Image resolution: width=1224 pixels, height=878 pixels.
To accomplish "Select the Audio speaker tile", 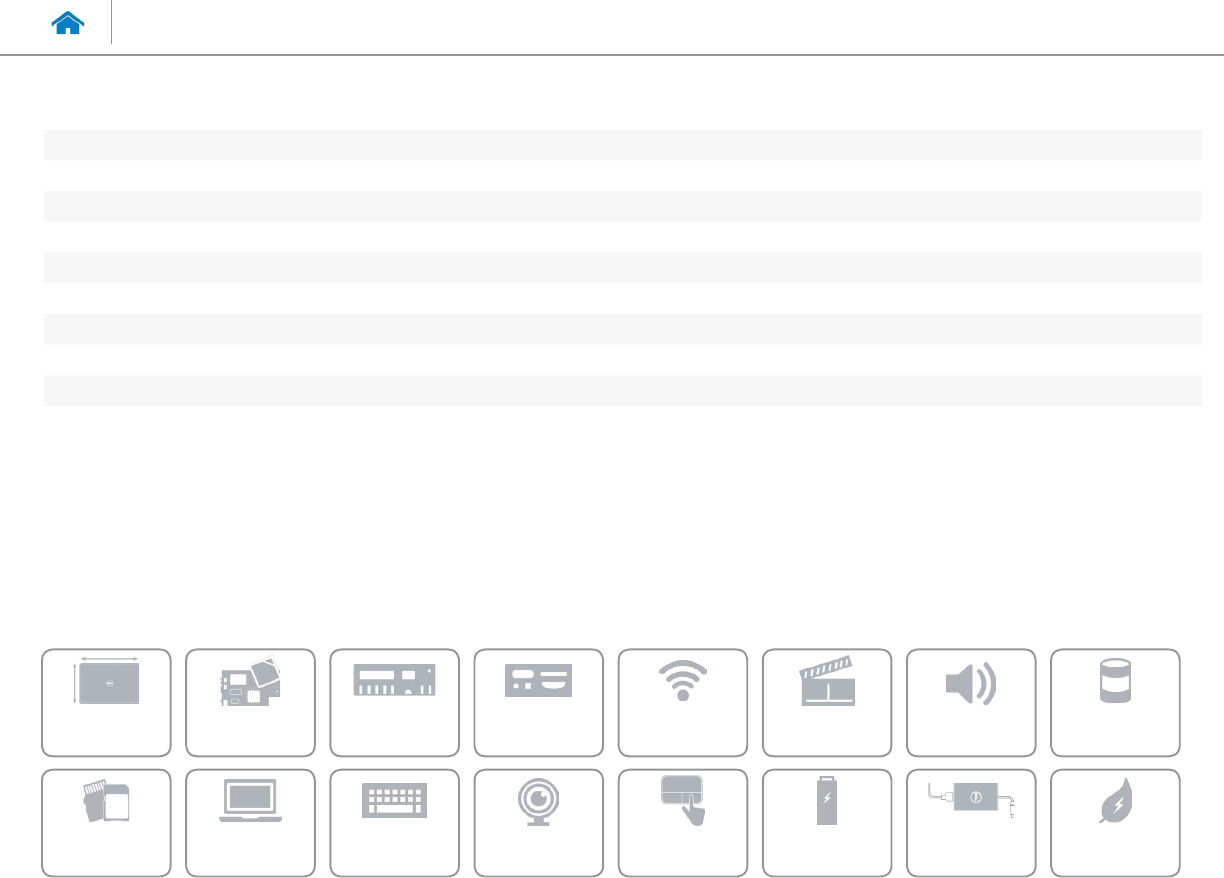I will click(x=970, y=702).
